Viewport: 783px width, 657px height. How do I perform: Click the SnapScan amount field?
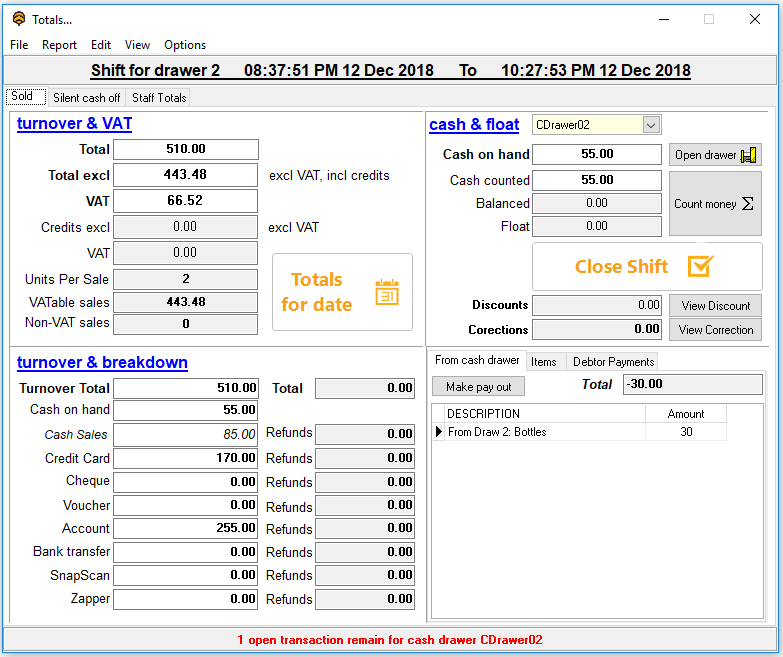pos(185,575)
